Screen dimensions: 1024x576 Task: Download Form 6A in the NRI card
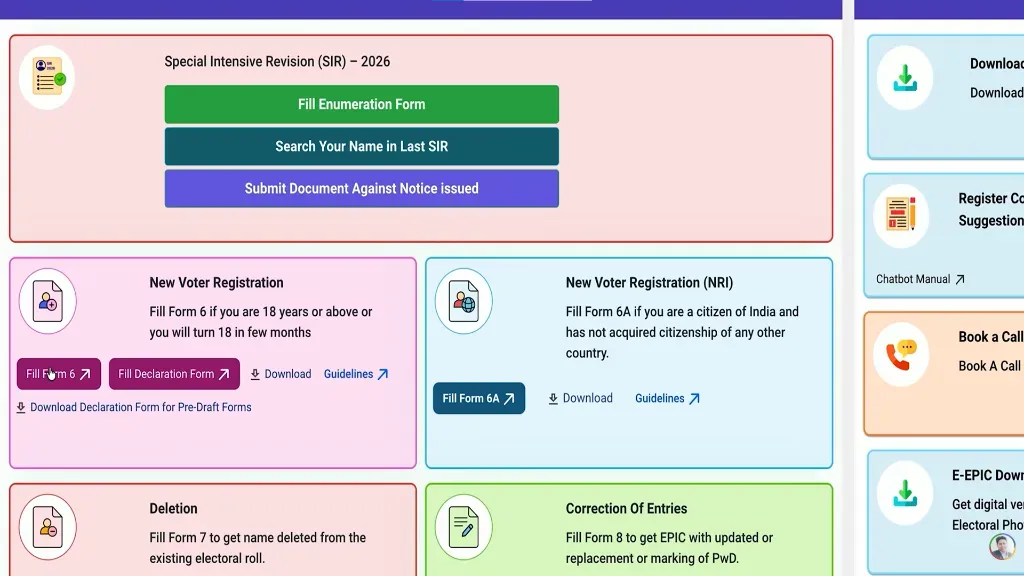pos(580,398)
